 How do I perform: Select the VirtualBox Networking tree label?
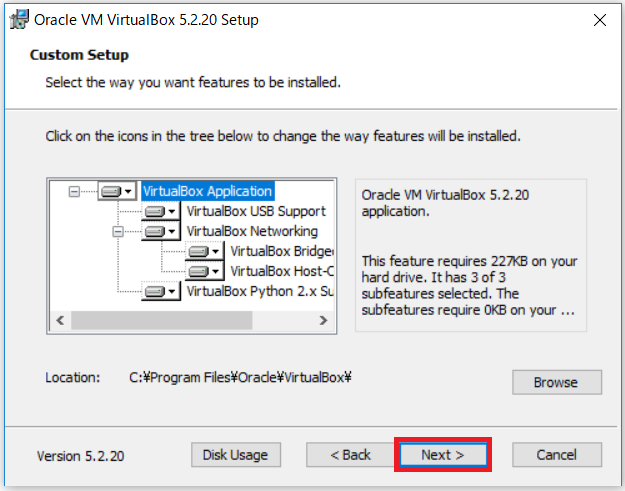(x=251, y=231)
